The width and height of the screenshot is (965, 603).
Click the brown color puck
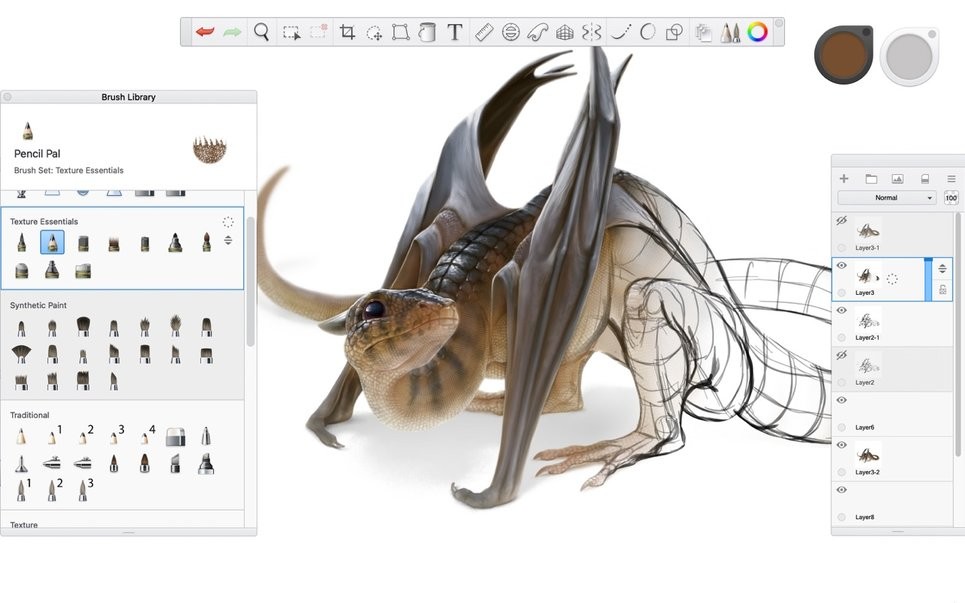pos(841,55)
